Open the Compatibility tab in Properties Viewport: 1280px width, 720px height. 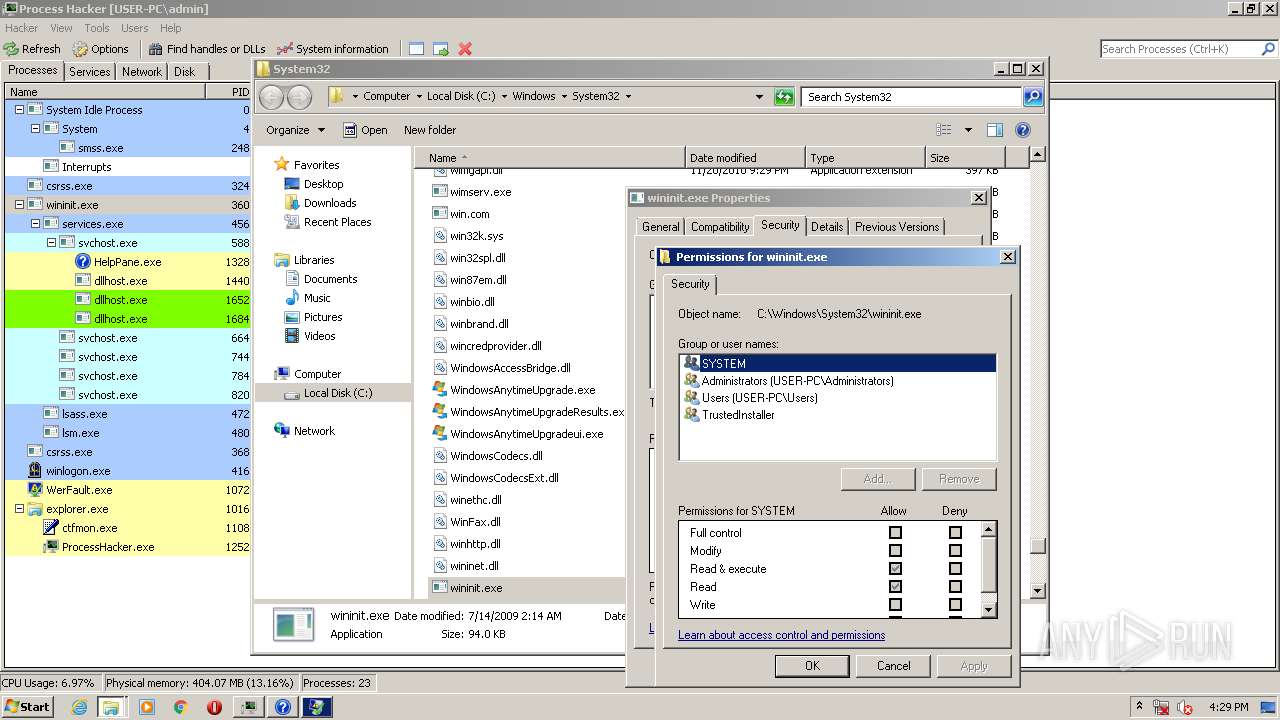pyautogui.click(x=720, y=227)
